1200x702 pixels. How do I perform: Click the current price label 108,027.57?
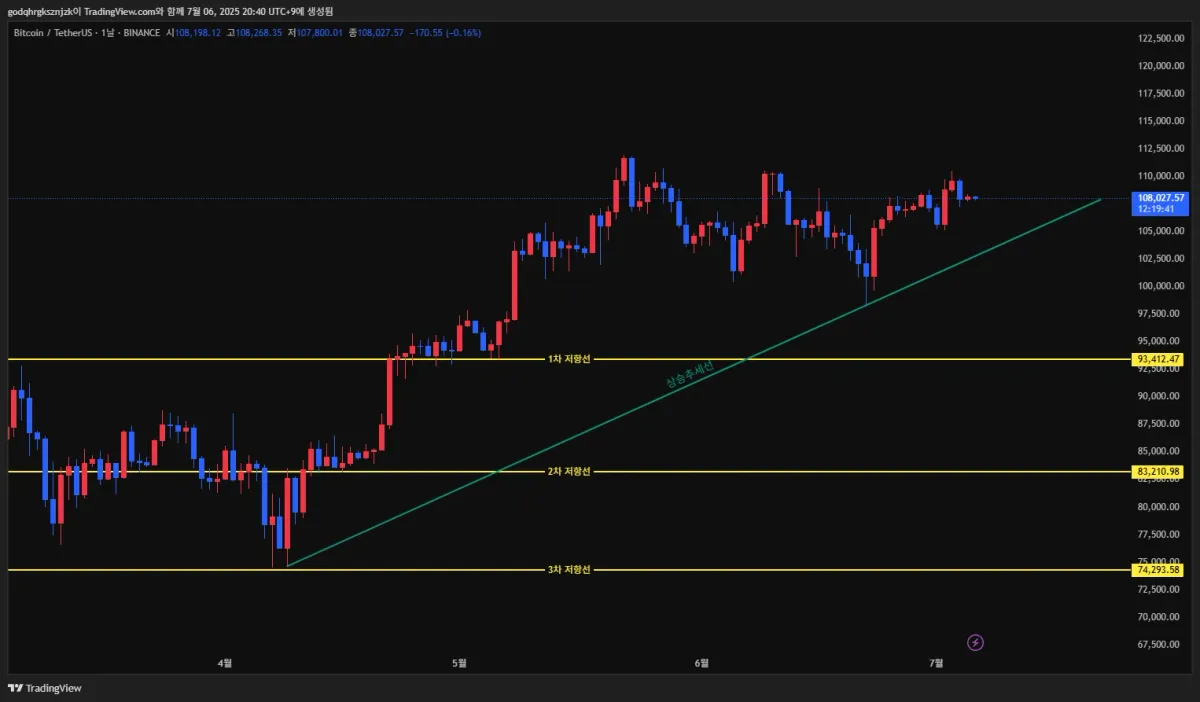pos(1161,198)
